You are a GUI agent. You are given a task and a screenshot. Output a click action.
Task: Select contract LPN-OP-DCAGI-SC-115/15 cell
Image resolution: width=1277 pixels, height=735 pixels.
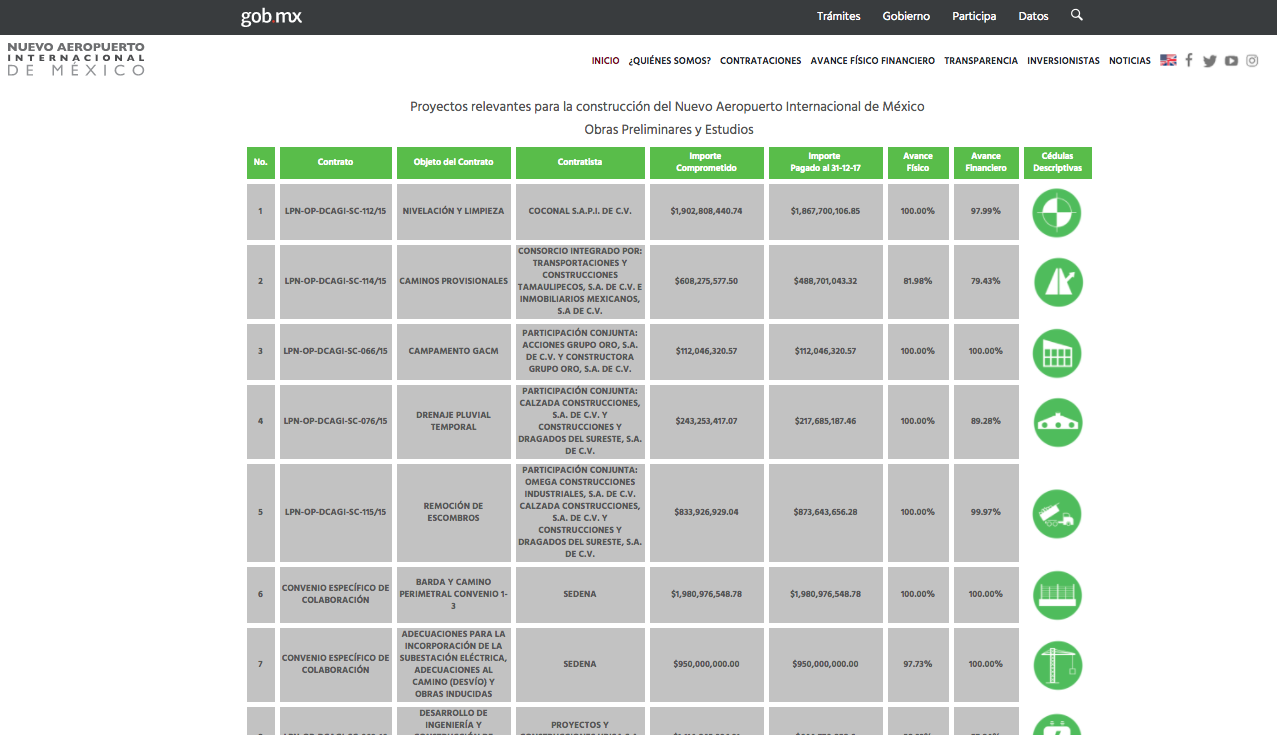click(x=335, y=512)
